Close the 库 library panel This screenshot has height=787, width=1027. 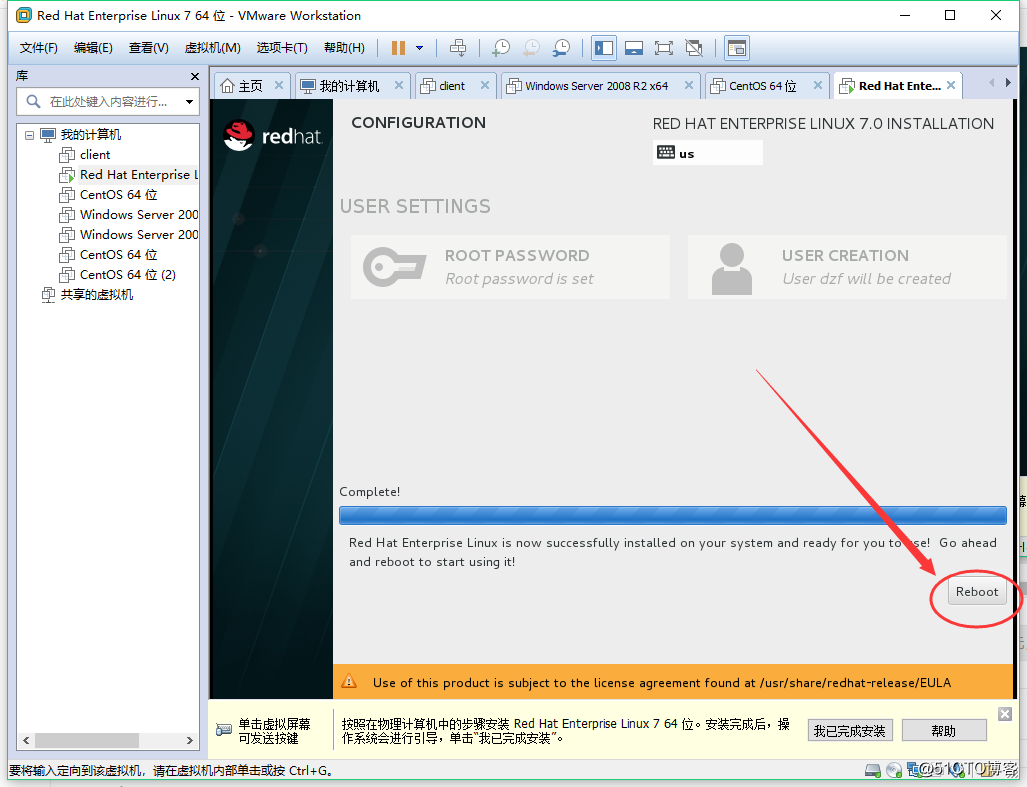coord(195,77)
